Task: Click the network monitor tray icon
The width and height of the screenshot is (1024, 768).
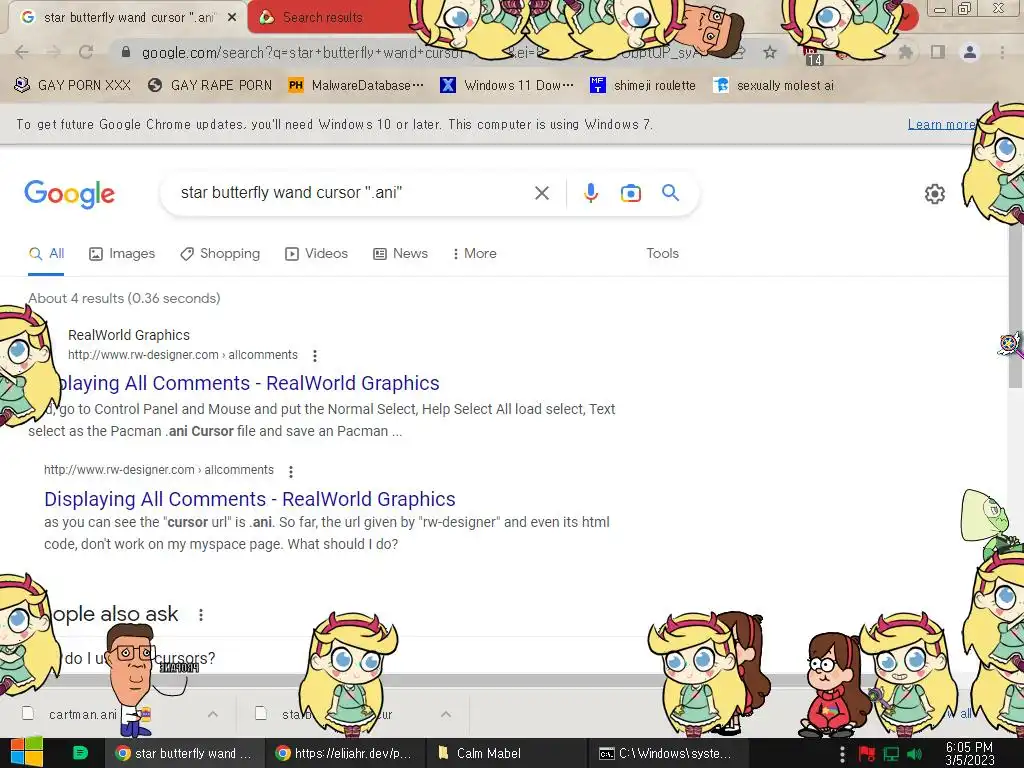Action: click(891, 754)
